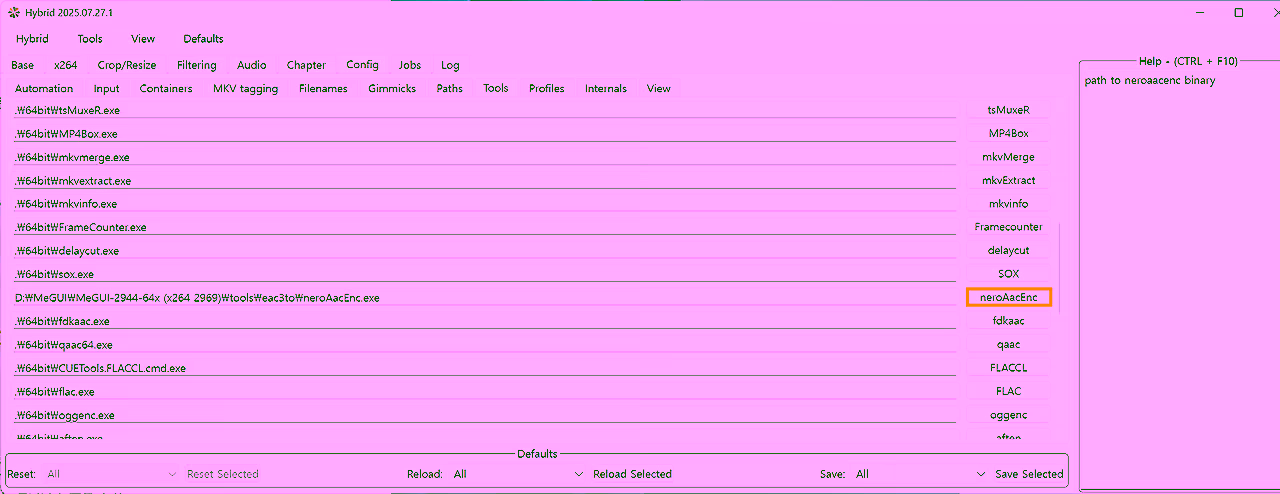The image size is (1280, 494).
Task: Switch to the Jobs tab
Action: pos(410,65)
